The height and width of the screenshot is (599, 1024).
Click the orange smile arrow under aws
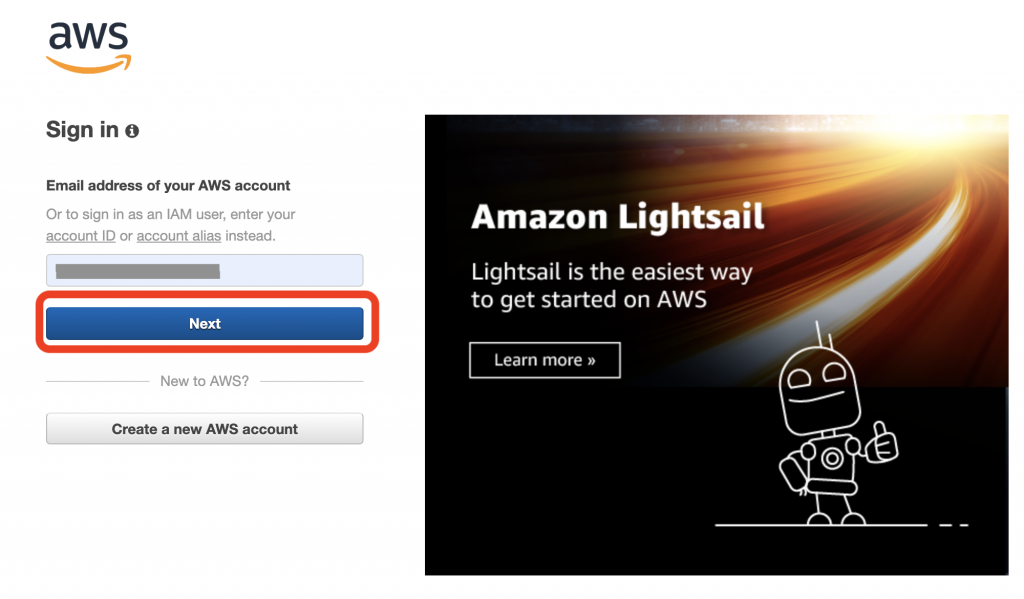point(88,64)
